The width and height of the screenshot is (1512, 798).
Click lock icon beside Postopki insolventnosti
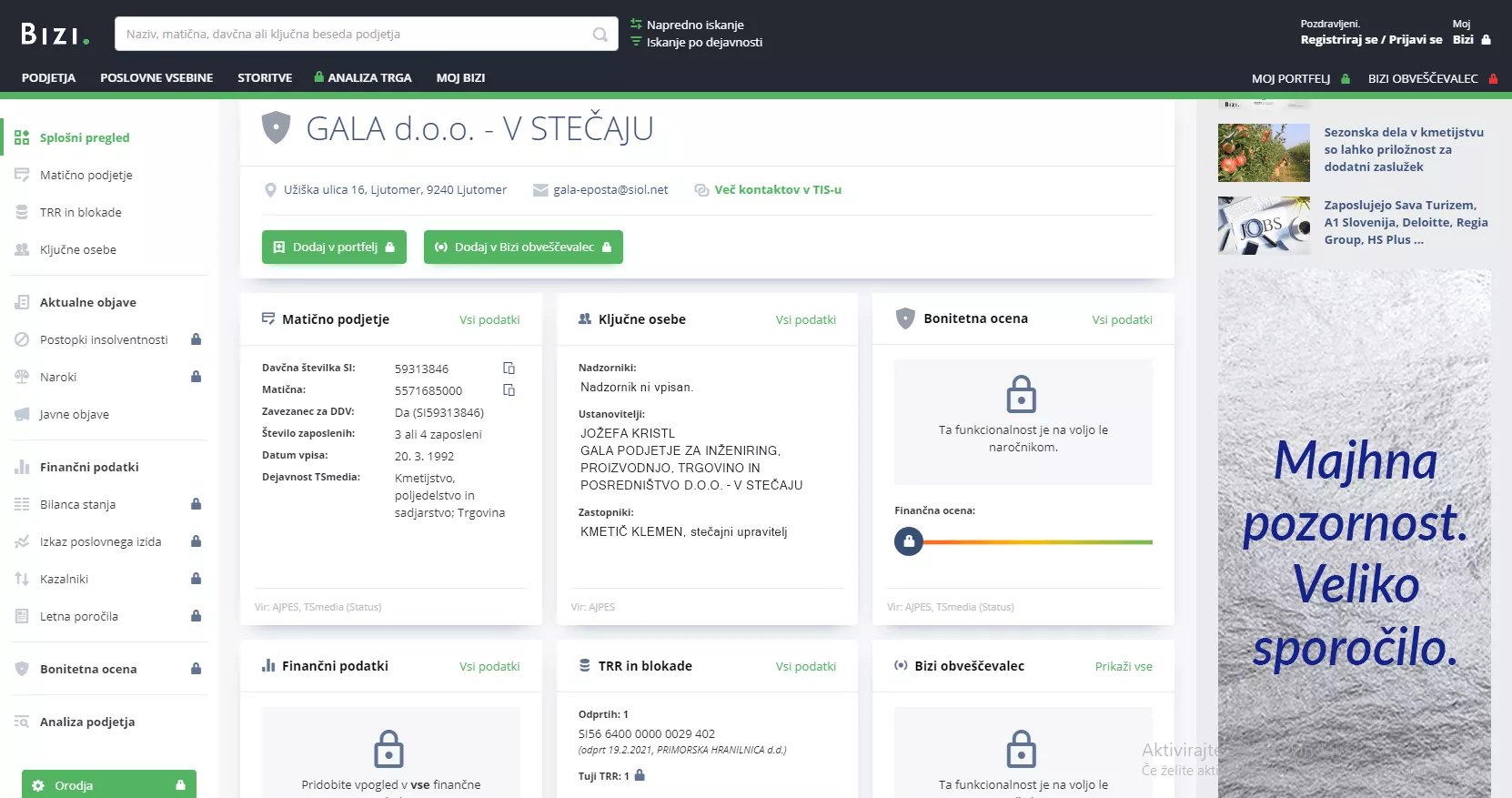click(196, 339)
